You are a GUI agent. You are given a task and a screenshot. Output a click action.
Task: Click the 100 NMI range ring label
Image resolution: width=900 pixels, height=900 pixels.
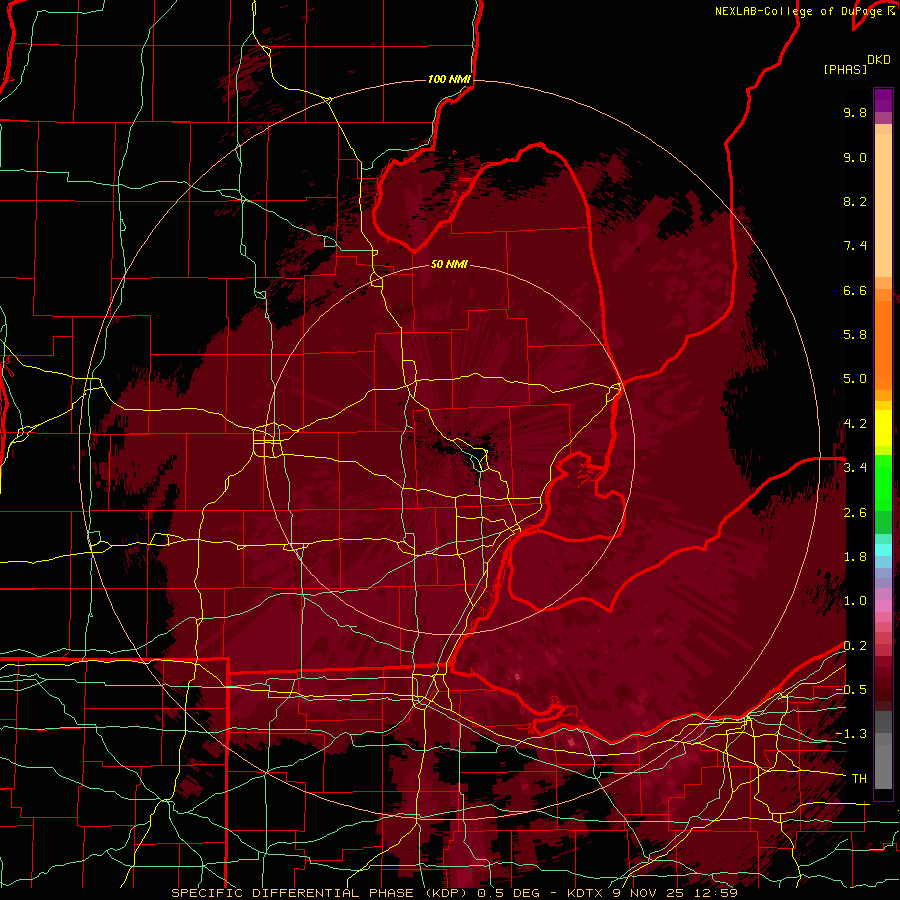[x=449, y=79]
